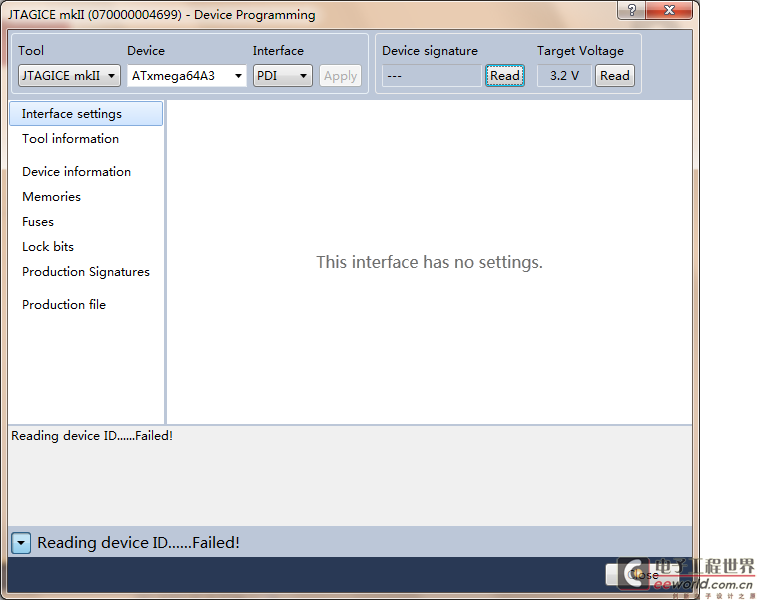Close the Device Programming window
The height and width of the screenshot is (614, 768).
pos(669,10)
